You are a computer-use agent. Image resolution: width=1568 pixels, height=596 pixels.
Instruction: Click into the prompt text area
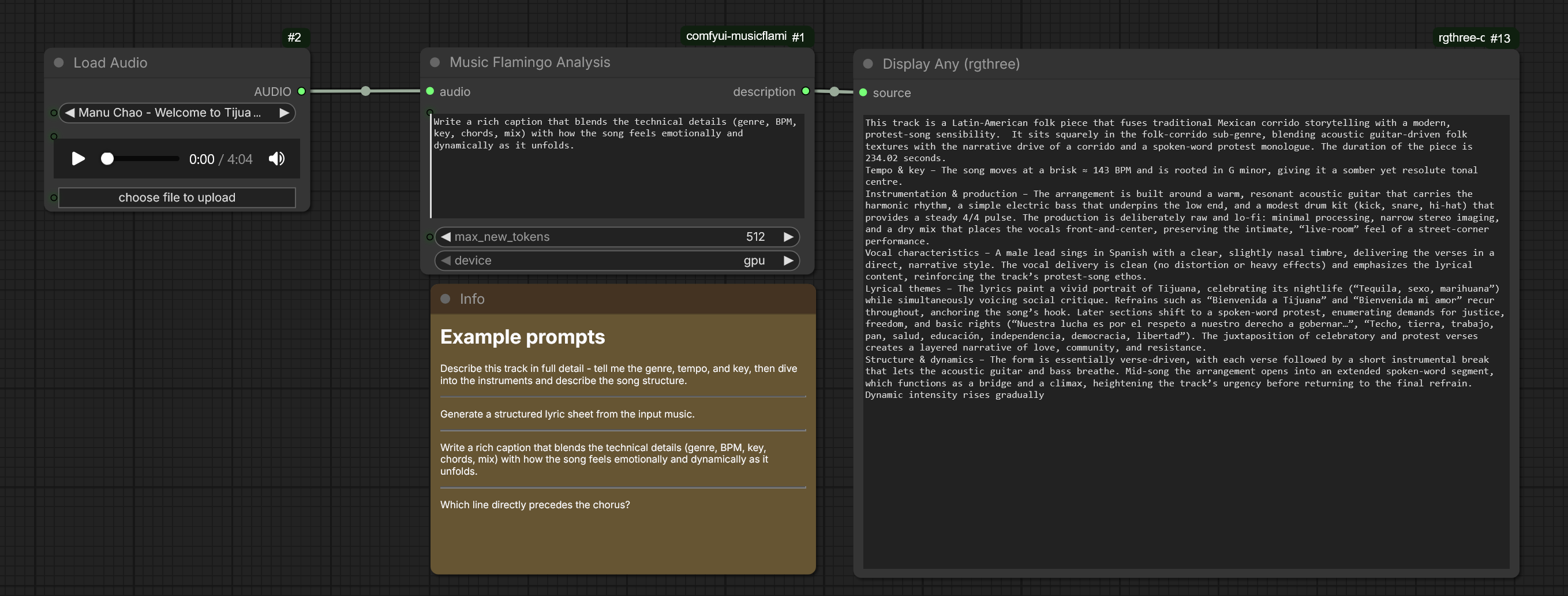pyautogui.click(x=616, y=166)
